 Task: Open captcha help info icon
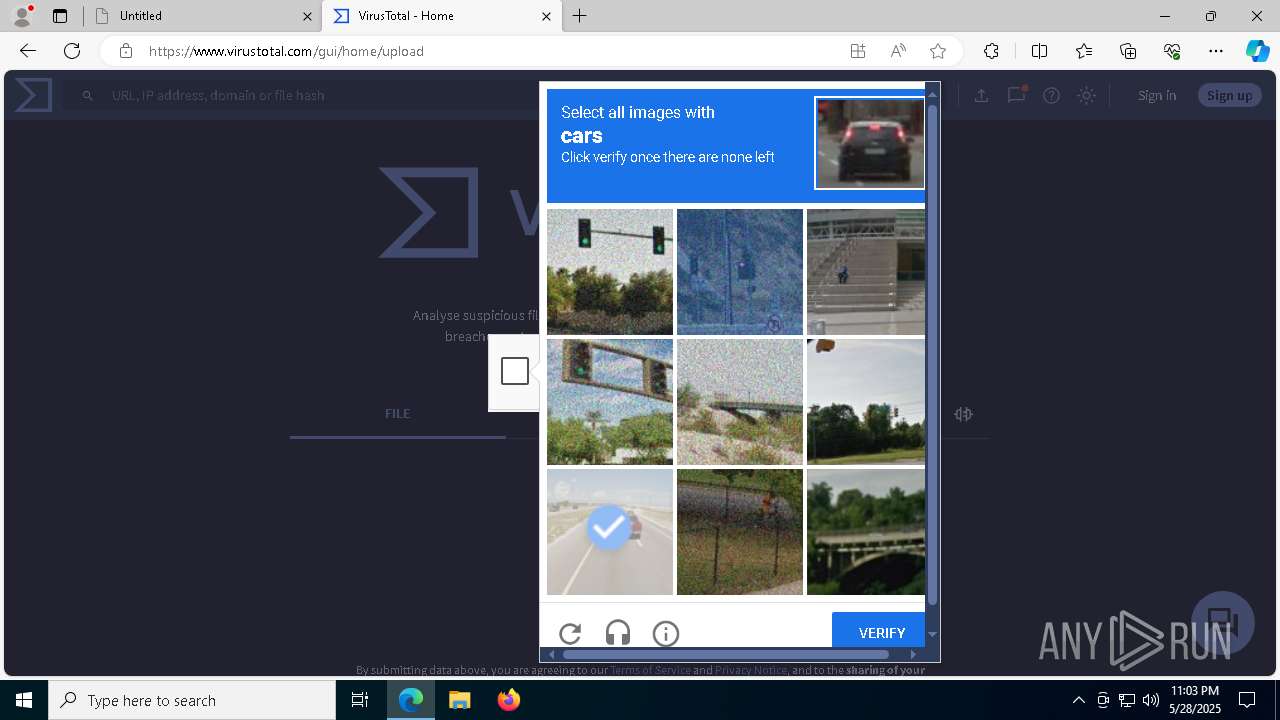pyautogui.click(x=666, y=633)
